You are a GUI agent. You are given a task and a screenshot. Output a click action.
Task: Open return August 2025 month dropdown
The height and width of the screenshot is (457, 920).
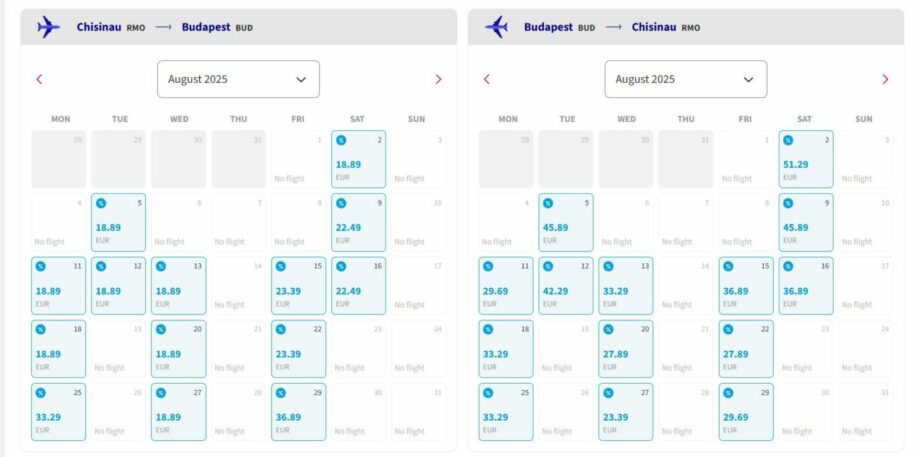pos(686,79)
